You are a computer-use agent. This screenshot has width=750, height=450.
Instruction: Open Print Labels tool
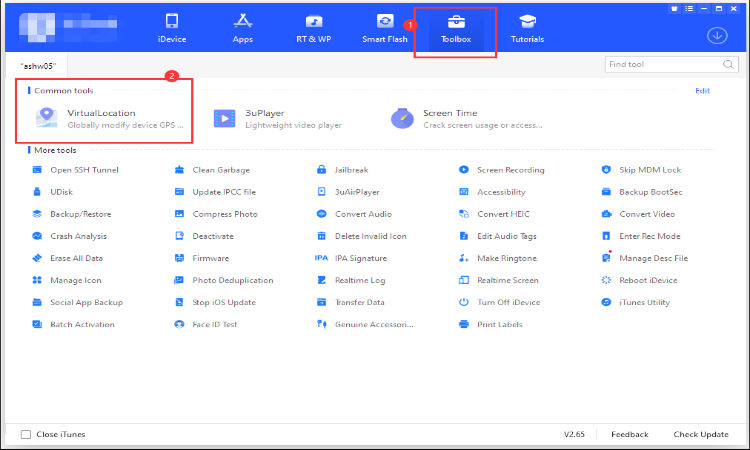pos(491,324)
